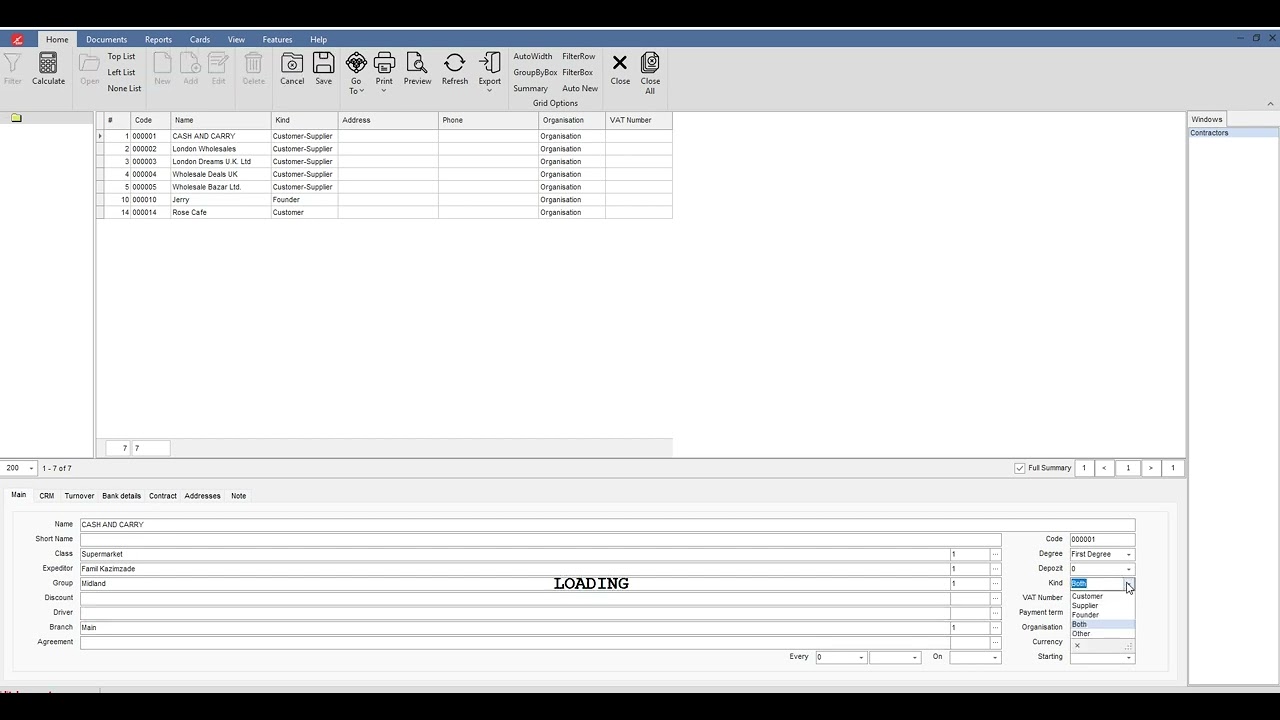The height and width of the screenshot is (720, 1280).
Task: Toggle the GroupByBox option
Action: click(535, 72)
